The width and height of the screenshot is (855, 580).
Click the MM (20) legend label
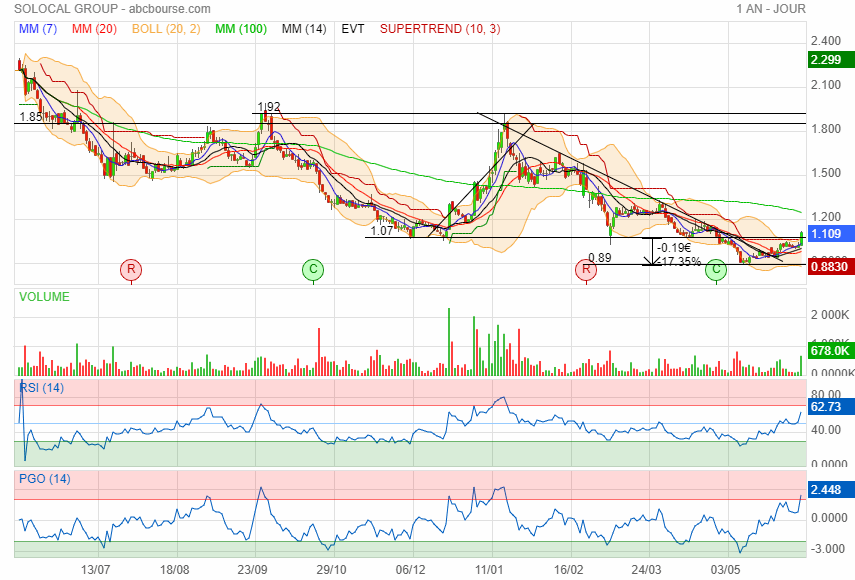(94, 29)
